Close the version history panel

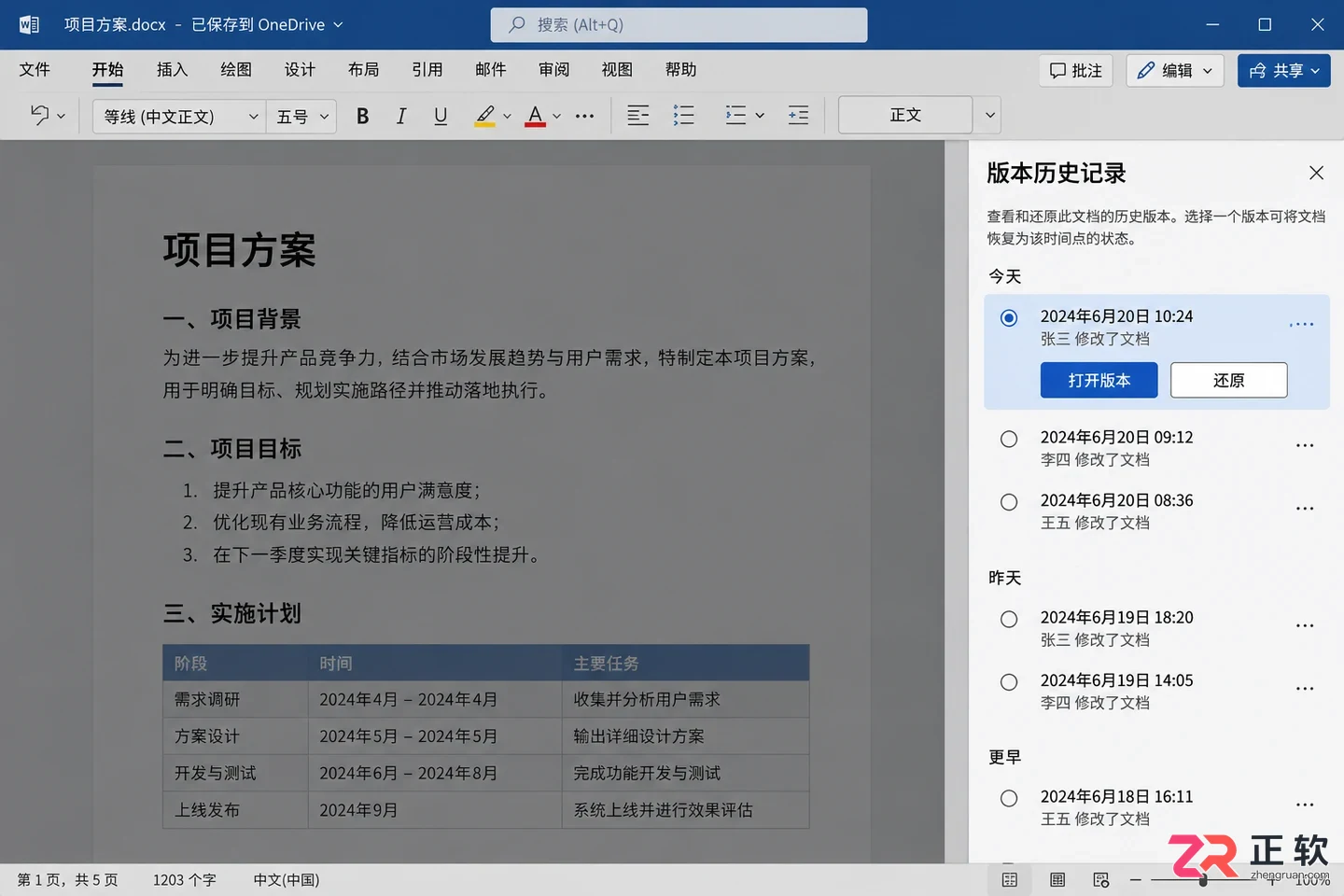coord(1316,173)
